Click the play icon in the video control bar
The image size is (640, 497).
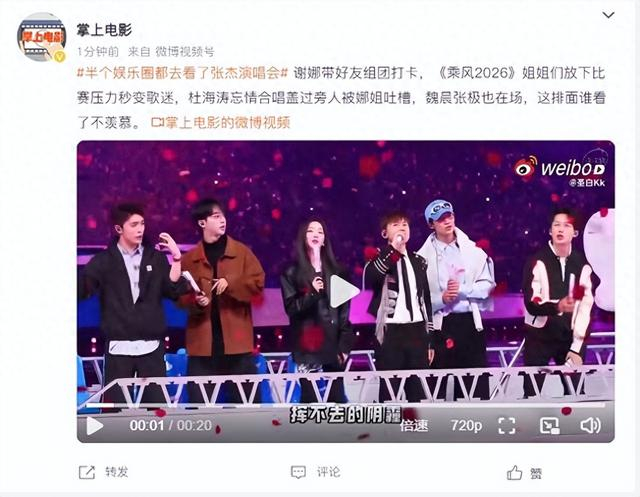coord(95,426)
